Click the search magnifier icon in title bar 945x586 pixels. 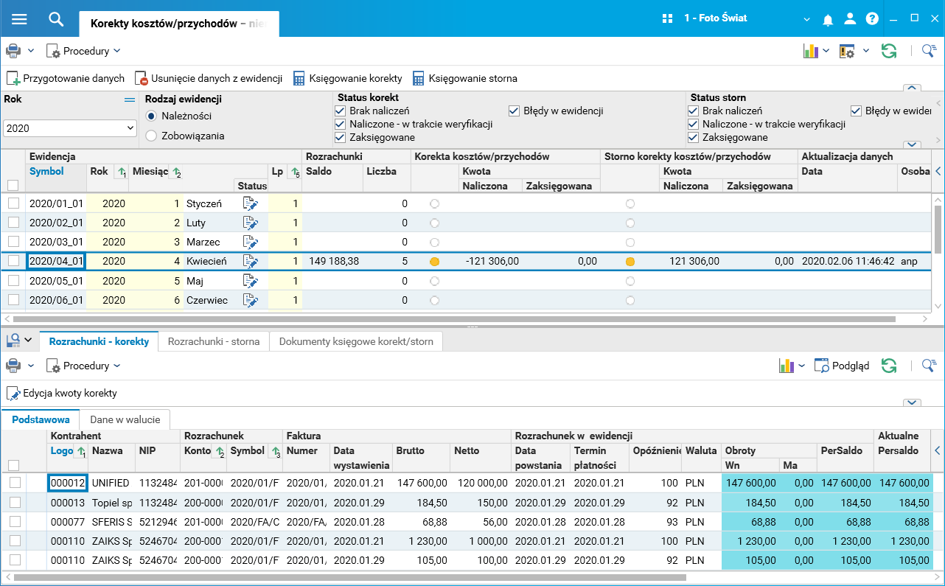(x=56, y=19)
